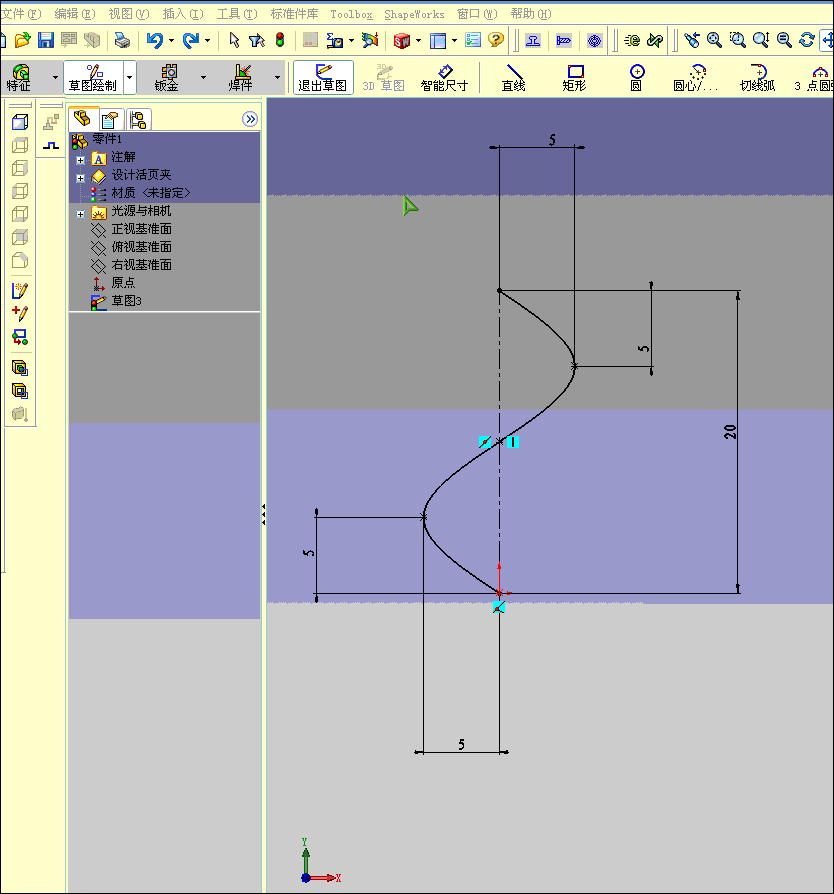Select 俯视基准面 in the feature tree
The height and width of the screenshot is (894, 834).
[141, 247]
